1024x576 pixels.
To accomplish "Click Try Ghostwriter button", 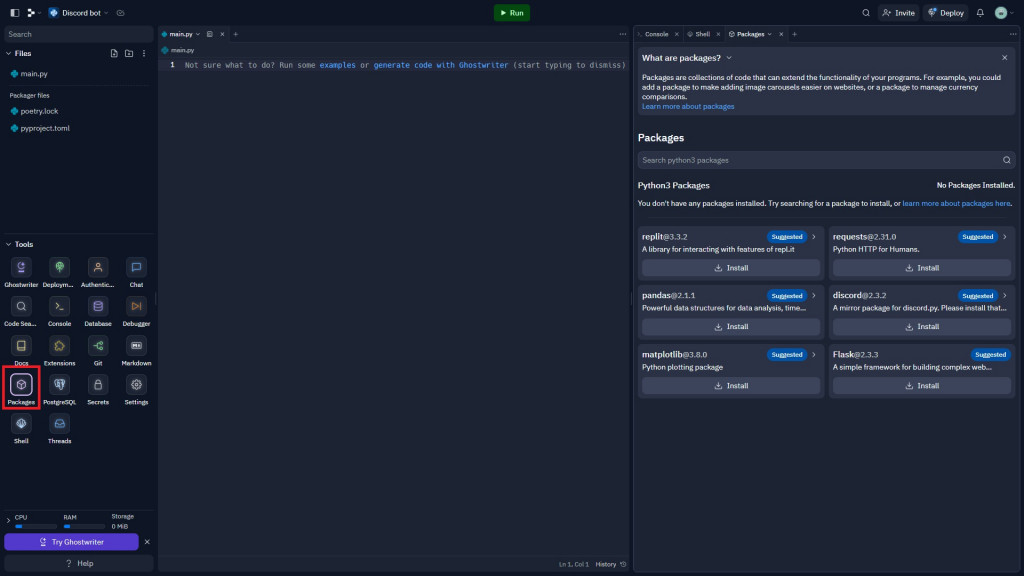I will pos(71,542).
